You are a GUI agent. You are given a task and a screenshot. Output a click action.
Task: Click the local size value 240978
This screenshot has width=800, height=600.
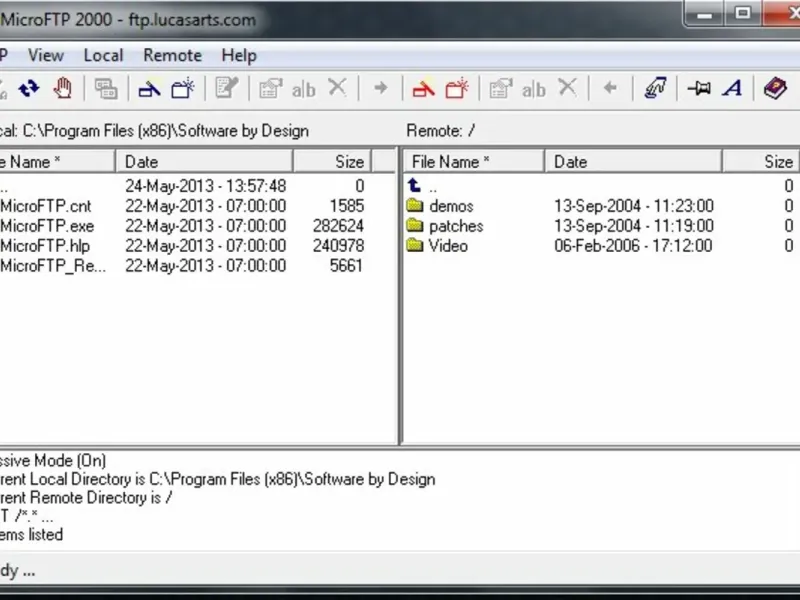pos(338,246)
